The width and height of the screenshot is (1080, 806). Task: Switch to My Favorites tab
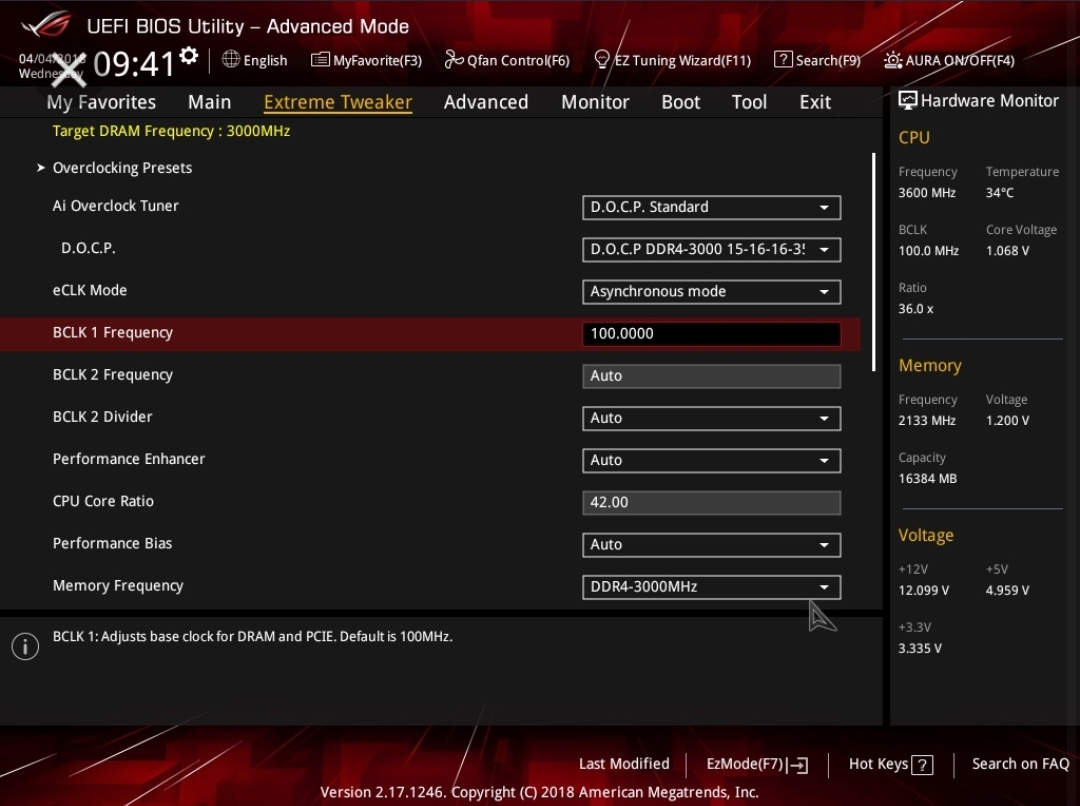101,102
